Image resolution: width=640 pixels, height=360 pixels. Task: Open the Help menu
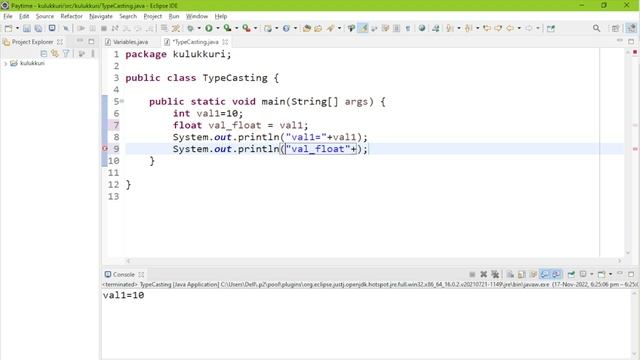point(221,16)
